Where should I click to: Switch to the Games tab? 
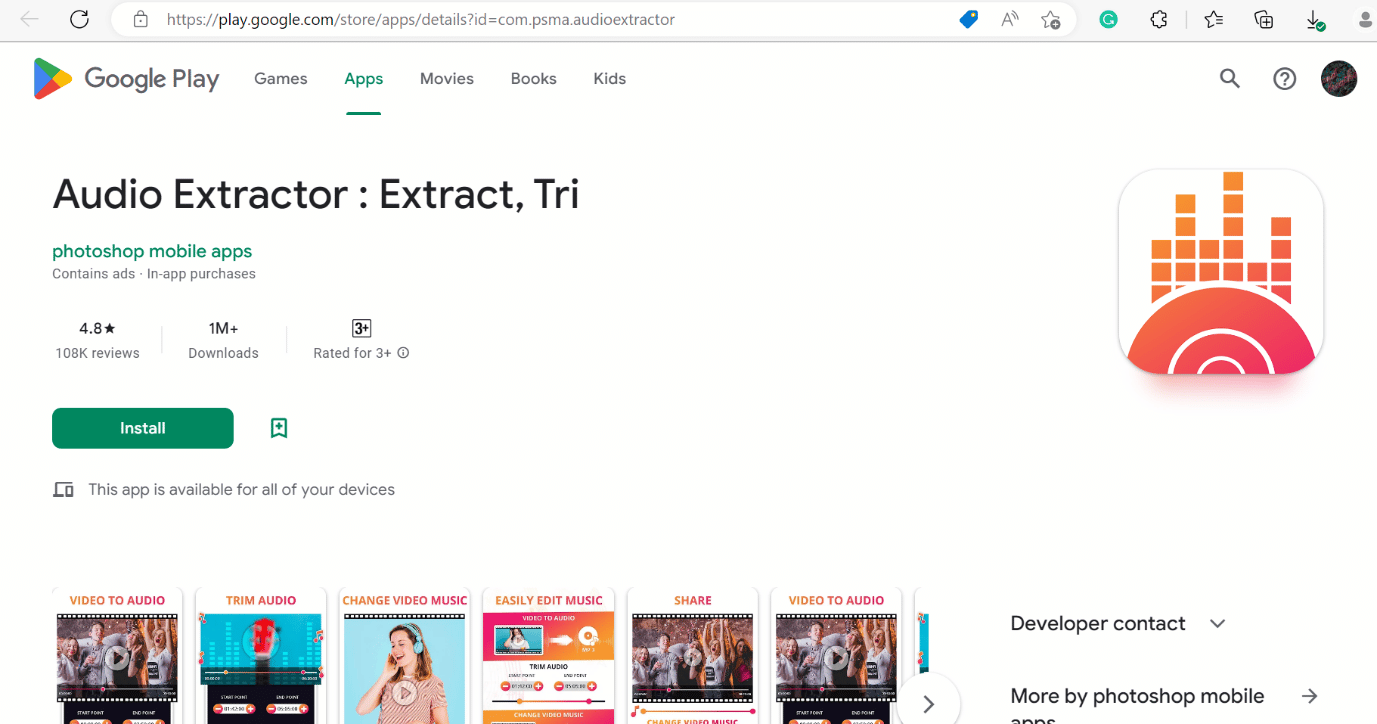pos(281,79)
